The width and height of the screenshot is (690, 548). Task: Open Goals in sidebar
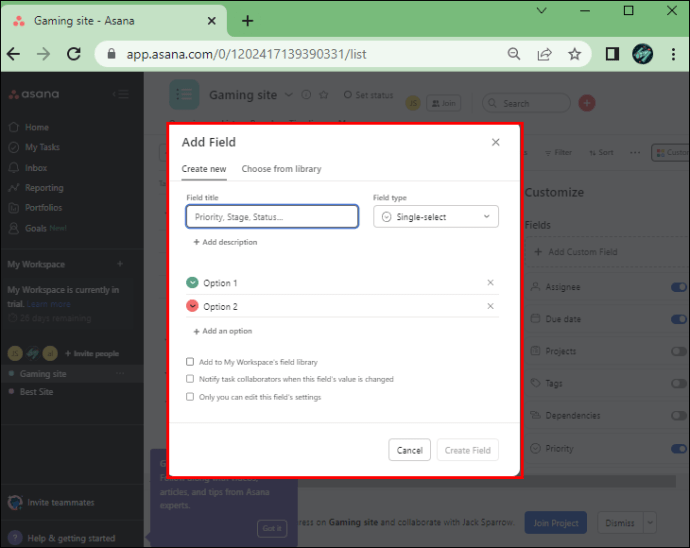click(37, 228)
